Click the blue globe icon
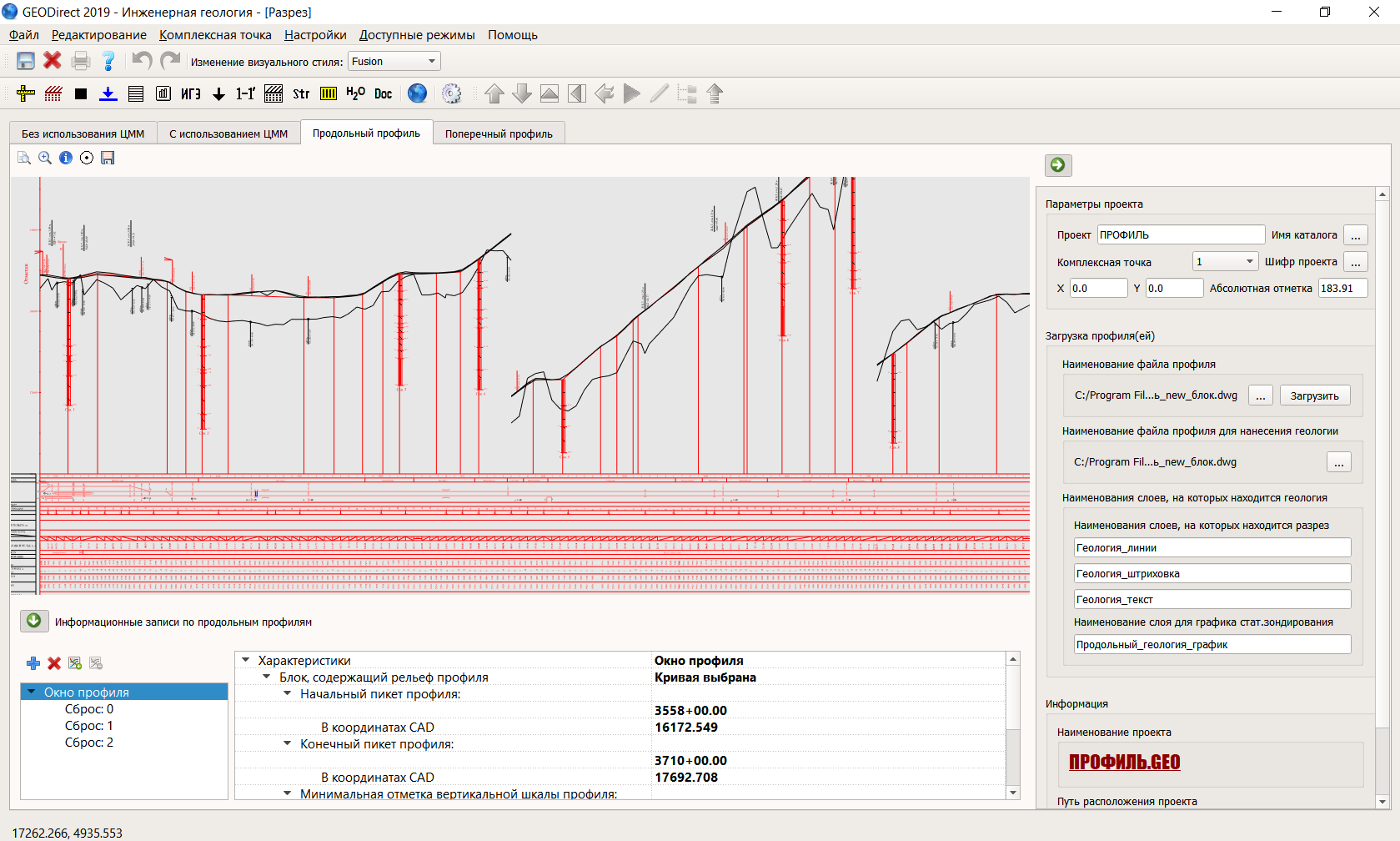 coord(417,93)
